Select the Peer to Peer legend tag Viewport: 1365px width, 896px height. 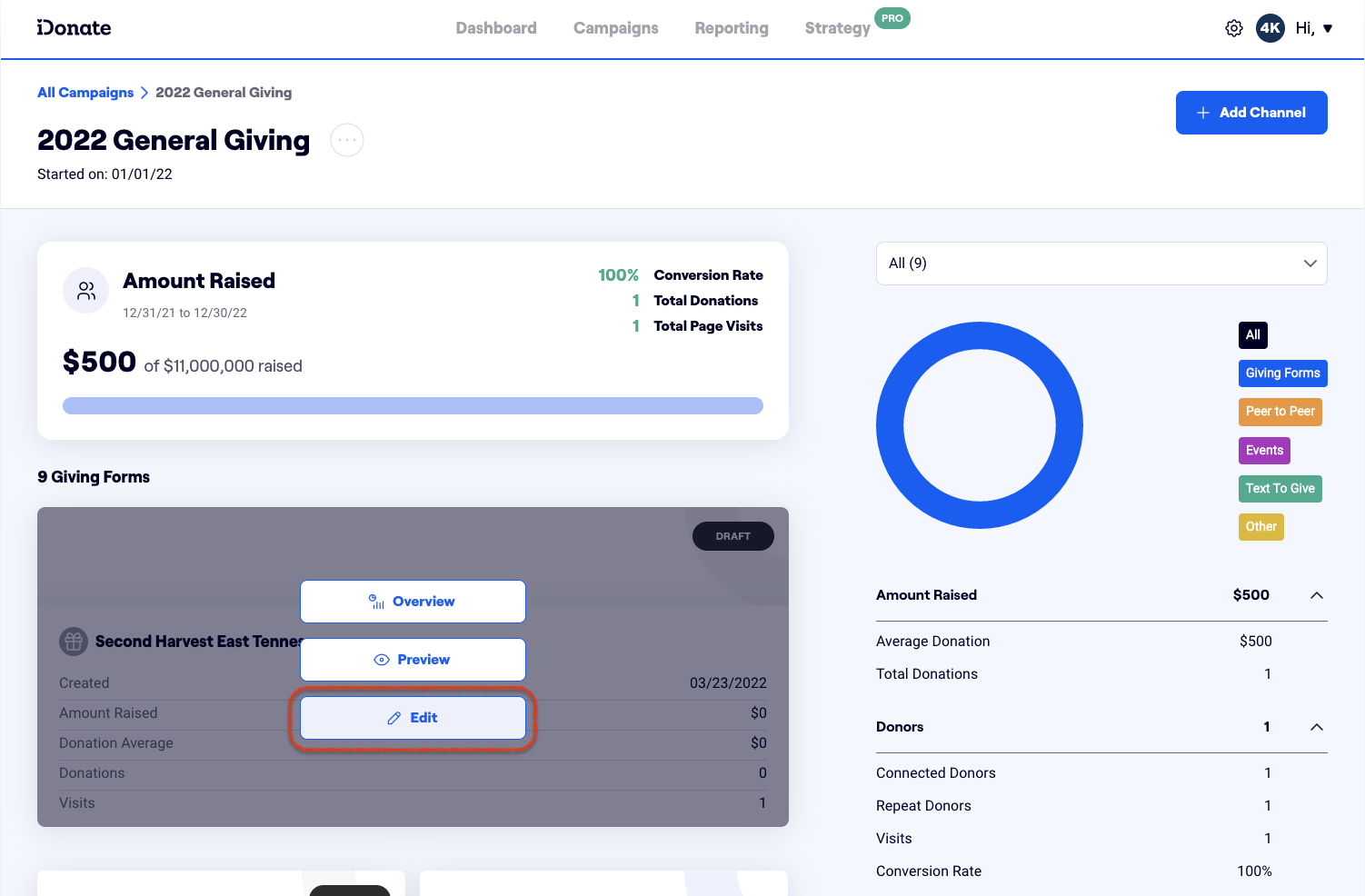tap(1280, 412)
